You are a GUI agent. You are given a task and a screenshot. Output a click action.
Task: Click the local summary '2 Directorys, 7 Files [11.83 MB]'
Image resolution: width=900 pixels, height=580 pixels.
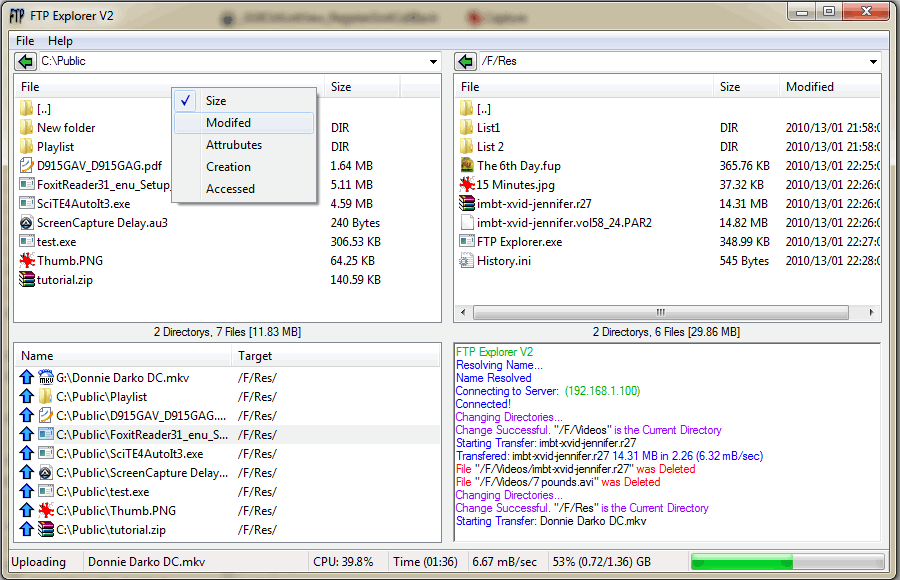tap(227, 332)
